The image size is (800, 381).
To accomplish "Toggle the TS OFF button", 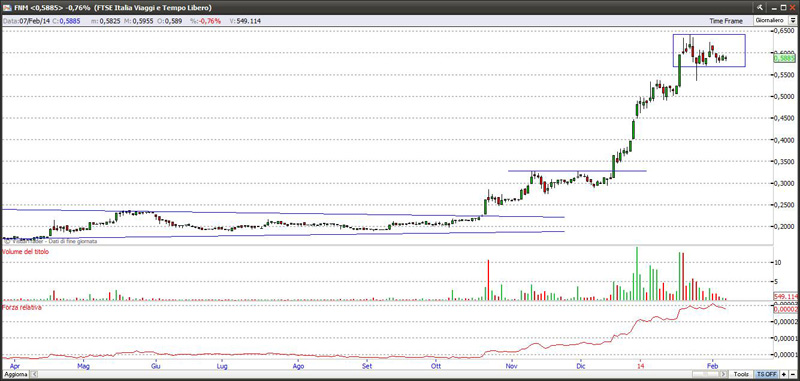I will 766,374.
